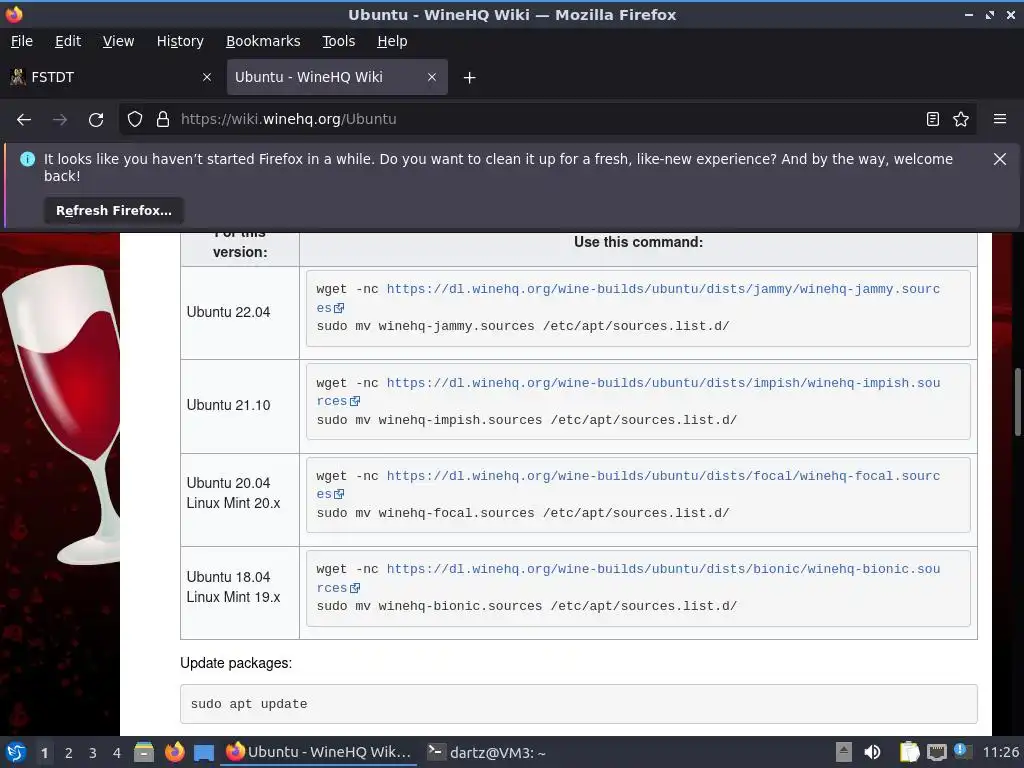Open the File menu
Viewport: 1024px width, 768px height.
click(22, 41)
